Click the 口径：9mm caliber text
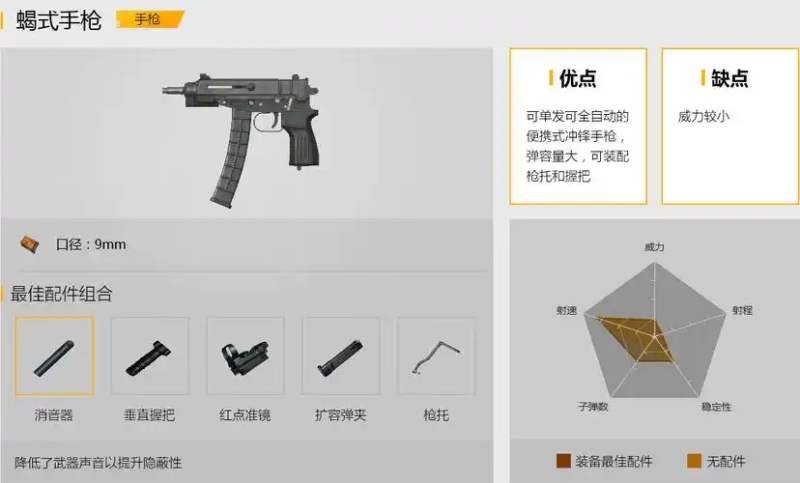Viewport: 800px width, 483px height. [91, 244]
